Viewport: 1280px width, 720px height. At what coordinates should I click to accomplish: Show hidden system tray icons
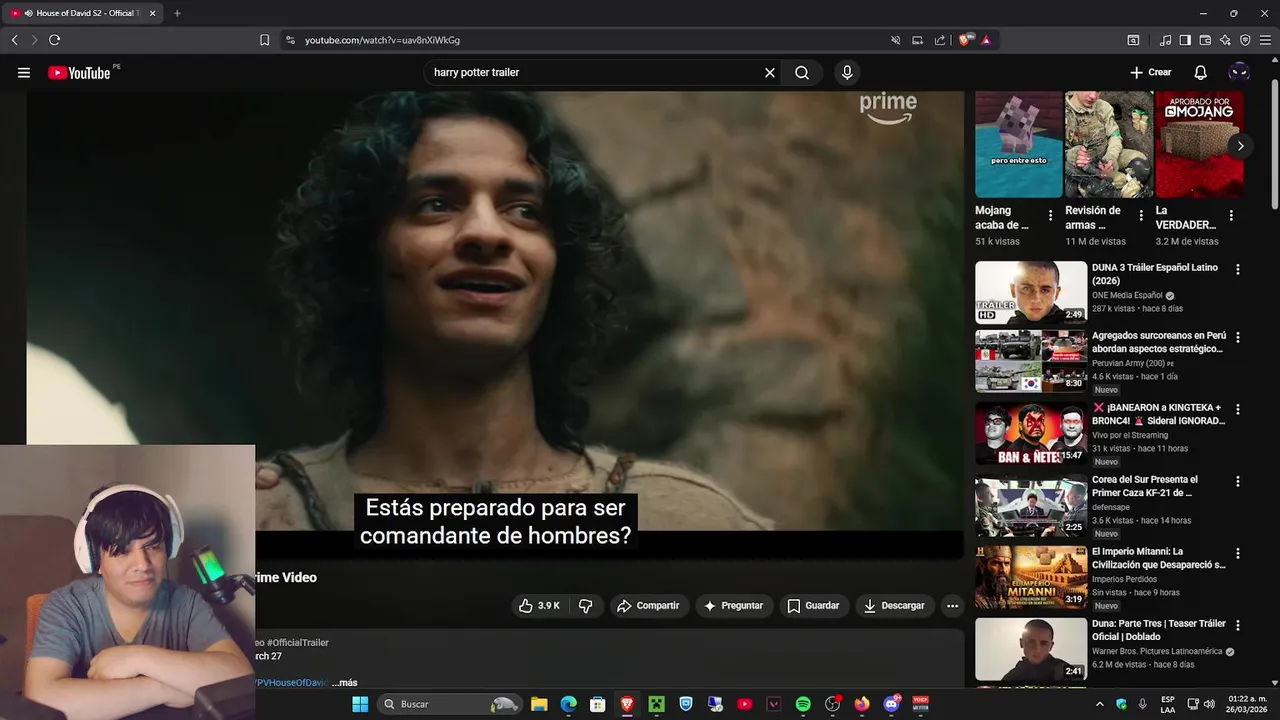1099,704
